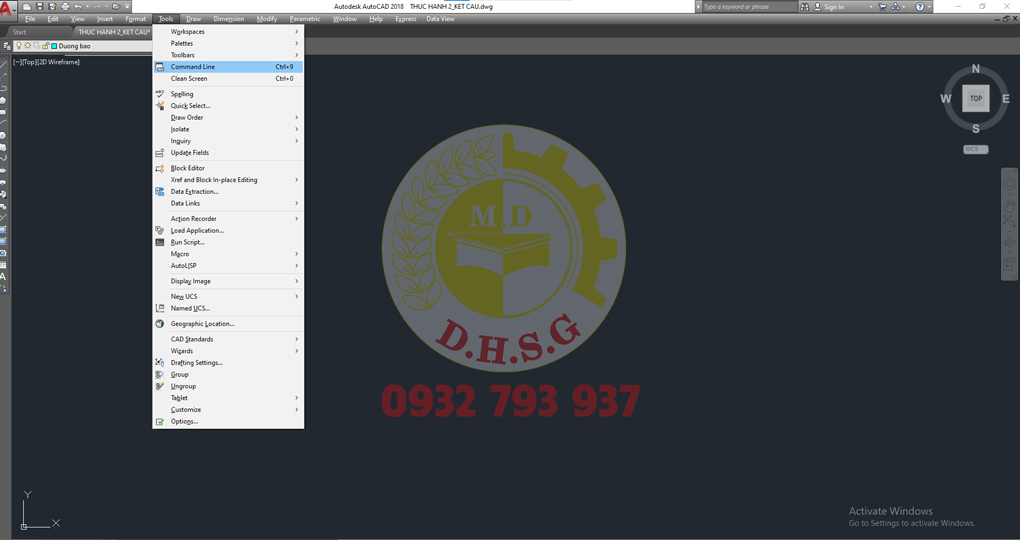Expand the Action Recorder submenu
The image size is (1020, 540).
pos(228,219)
